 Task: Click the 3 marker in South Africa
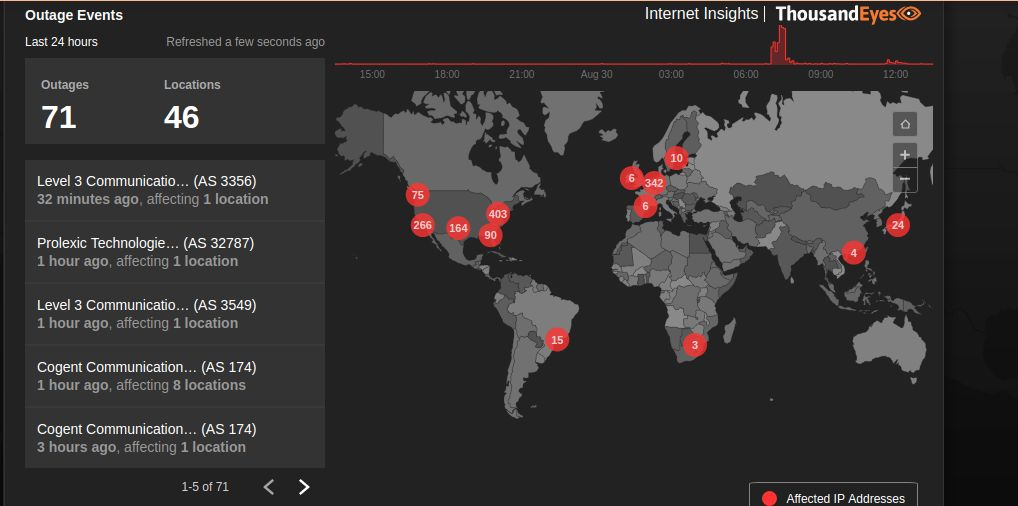pyautogui.click(x=694, y=345)
